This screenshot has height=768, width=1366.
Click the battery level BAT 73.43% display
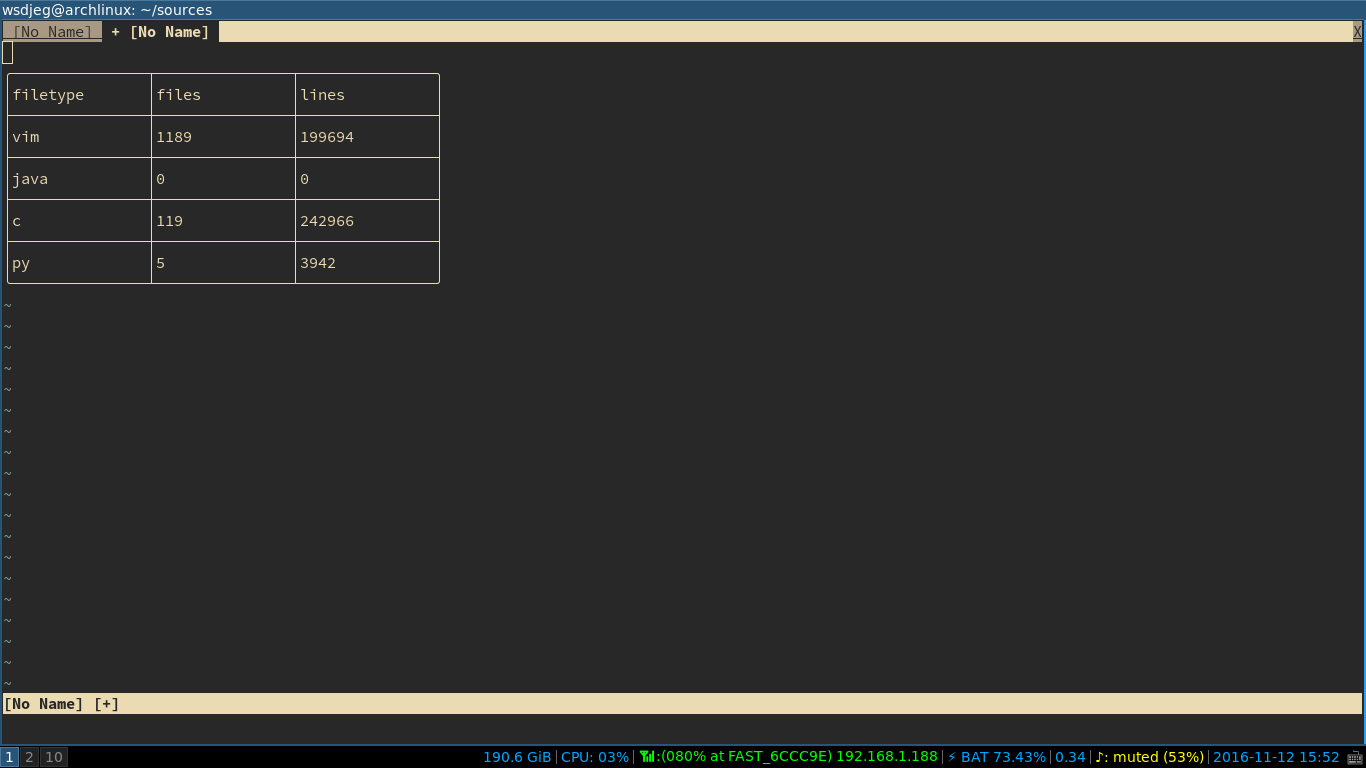(x=1005, y=757)
